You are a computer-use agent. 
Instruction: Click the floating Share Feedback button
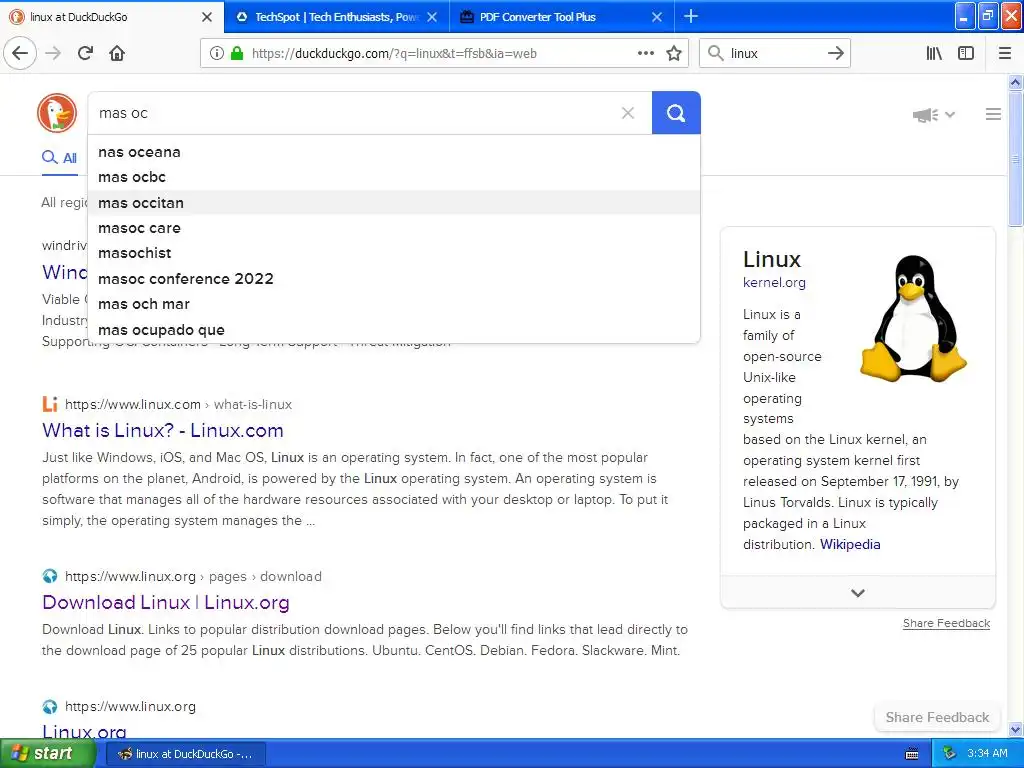click(937, 717)
